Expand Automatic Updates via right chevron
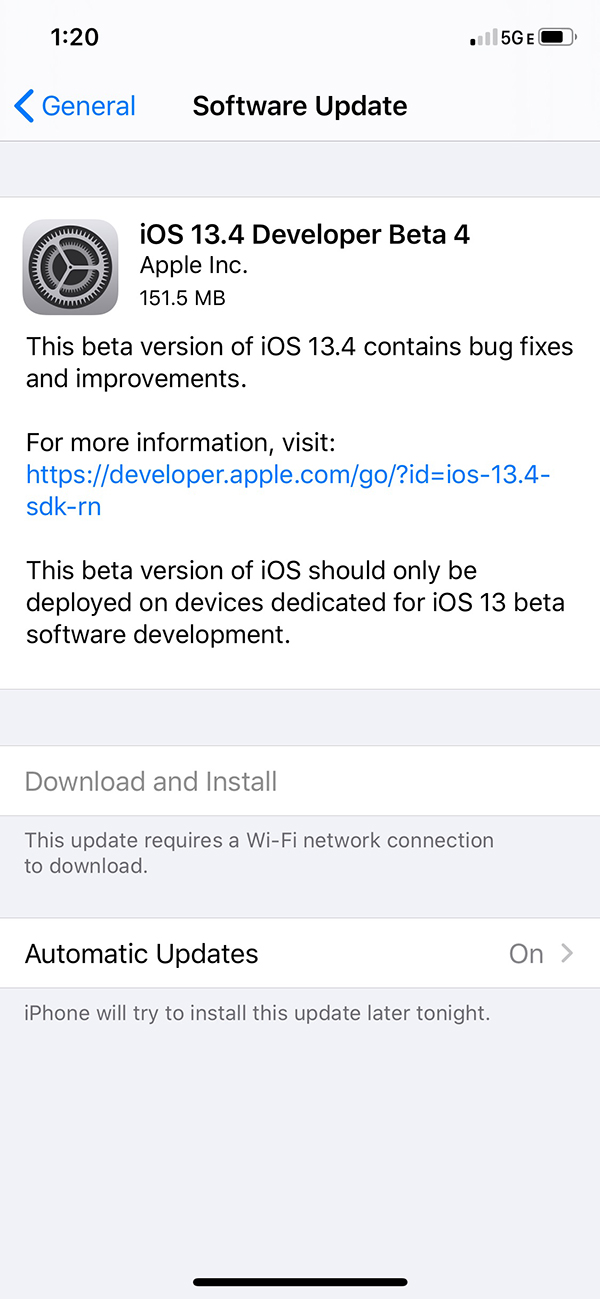600x1299 pixels. pyautogui.click(x=567, y=953)
